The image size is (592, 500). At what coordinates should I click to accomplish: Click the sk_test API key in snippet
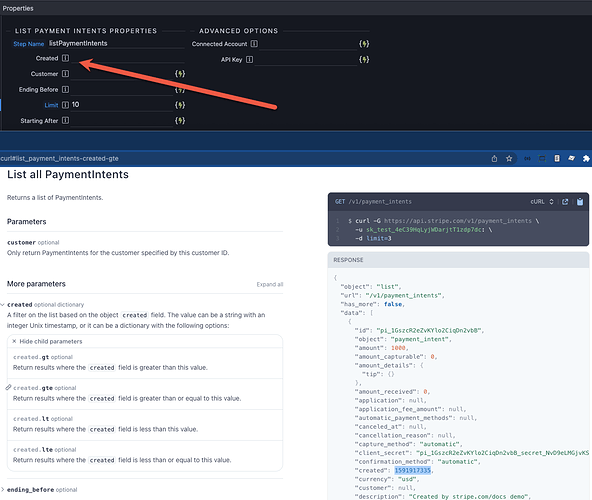[x=424, y=230]
